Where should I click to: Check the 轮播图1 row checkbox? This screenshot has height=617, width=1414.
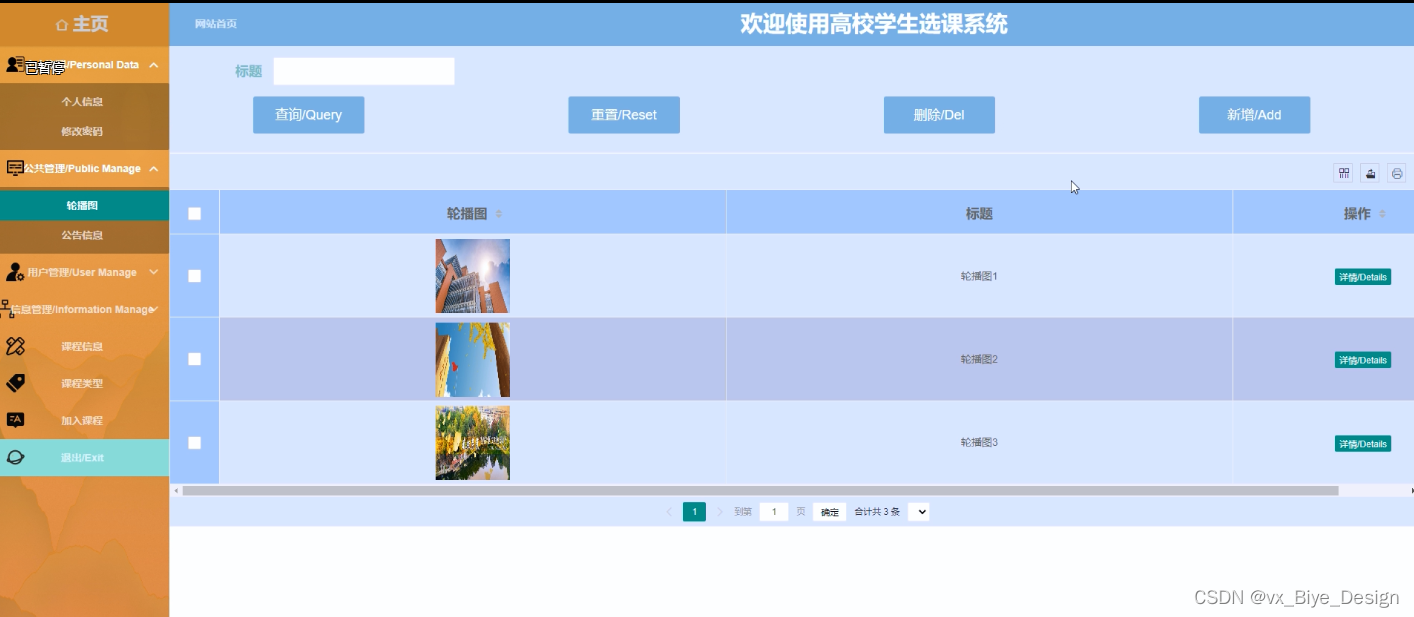(194, 276)
